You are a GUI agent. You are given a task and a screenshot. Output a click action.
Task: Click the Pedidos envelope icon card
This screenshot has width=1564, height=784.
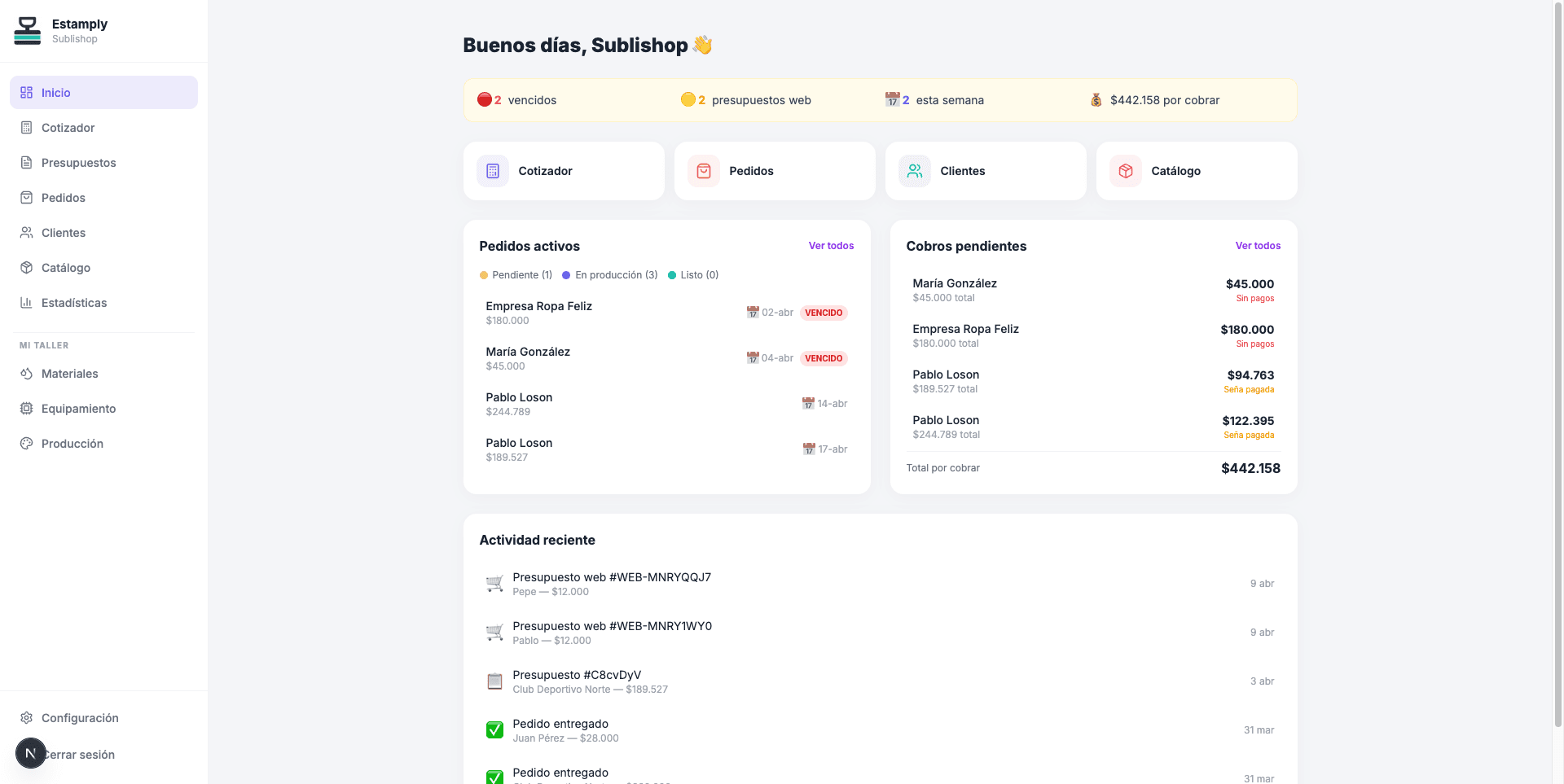tap(703, 171)
